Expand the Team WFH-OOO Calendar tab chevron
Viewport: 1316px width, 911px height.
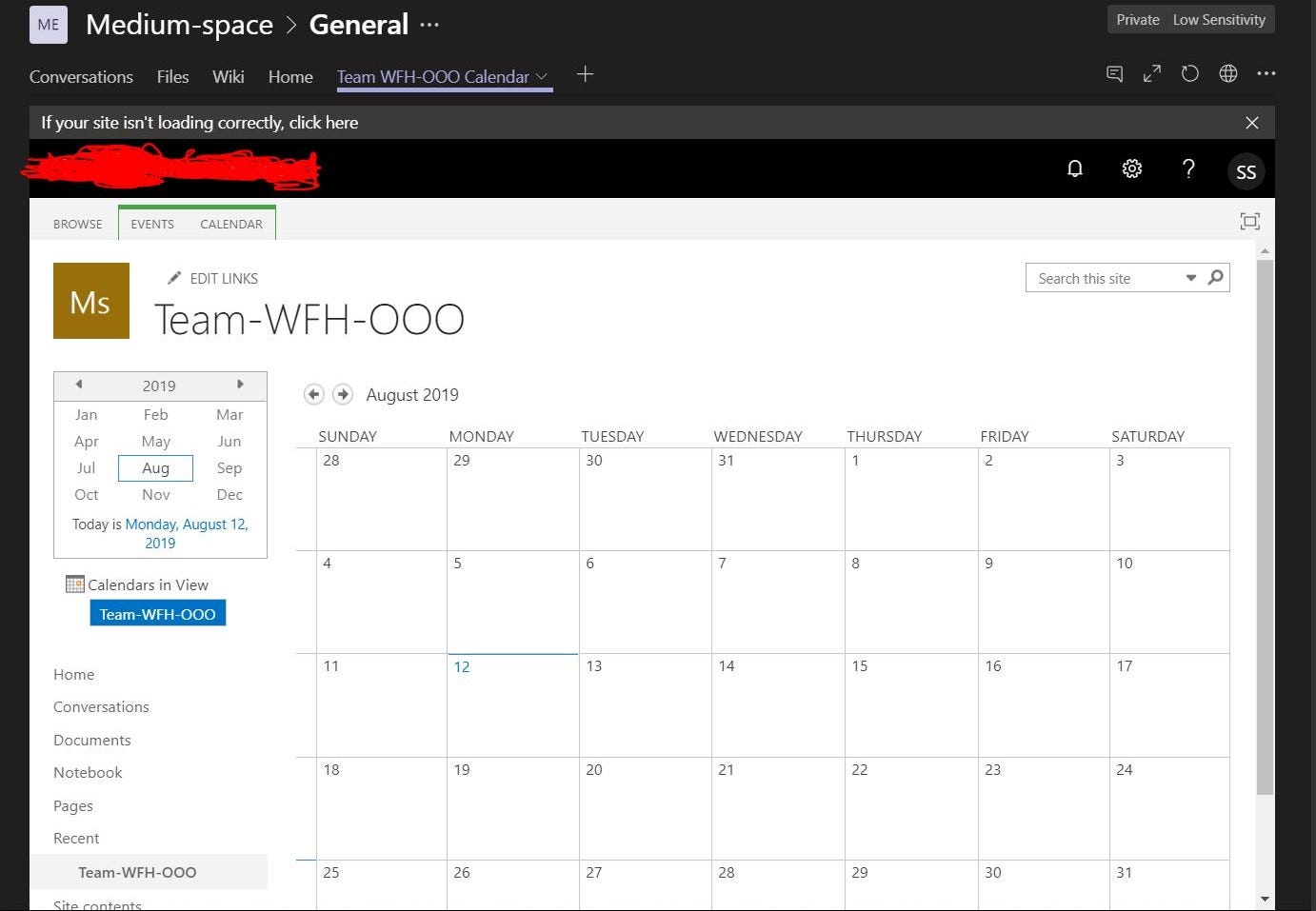pos(542,76)
